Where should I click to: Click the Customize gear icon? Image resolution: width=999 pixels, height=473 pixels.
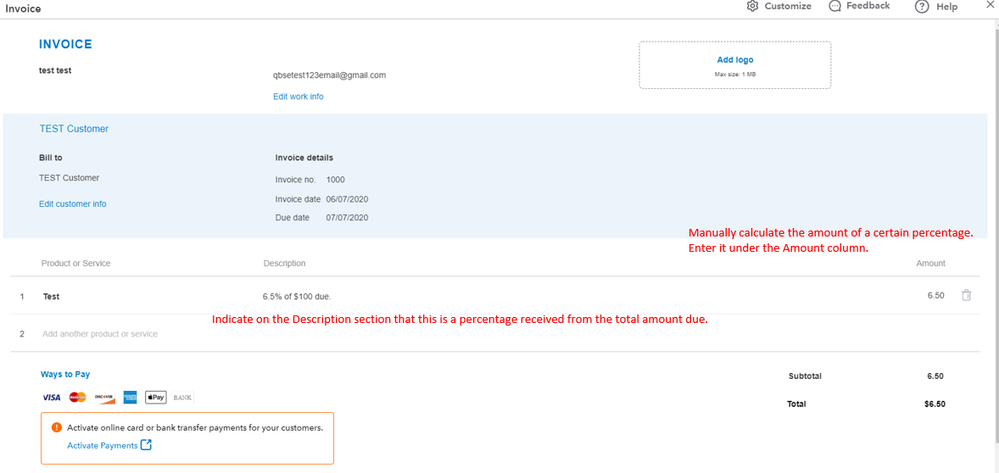[752, 6]
